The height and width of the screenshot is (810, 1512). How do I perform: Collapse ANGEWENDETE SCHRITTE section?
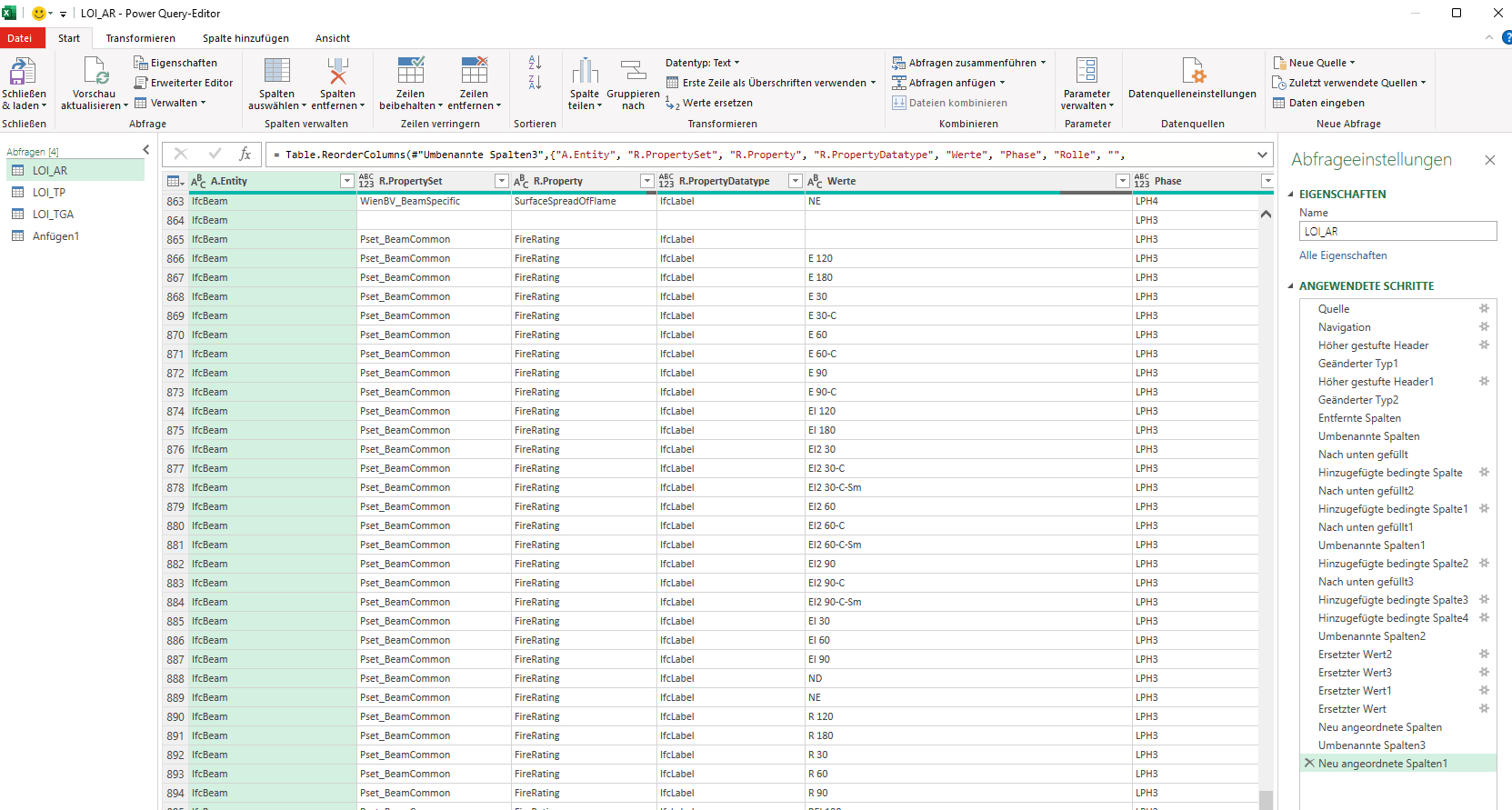tap(1290, 285)
